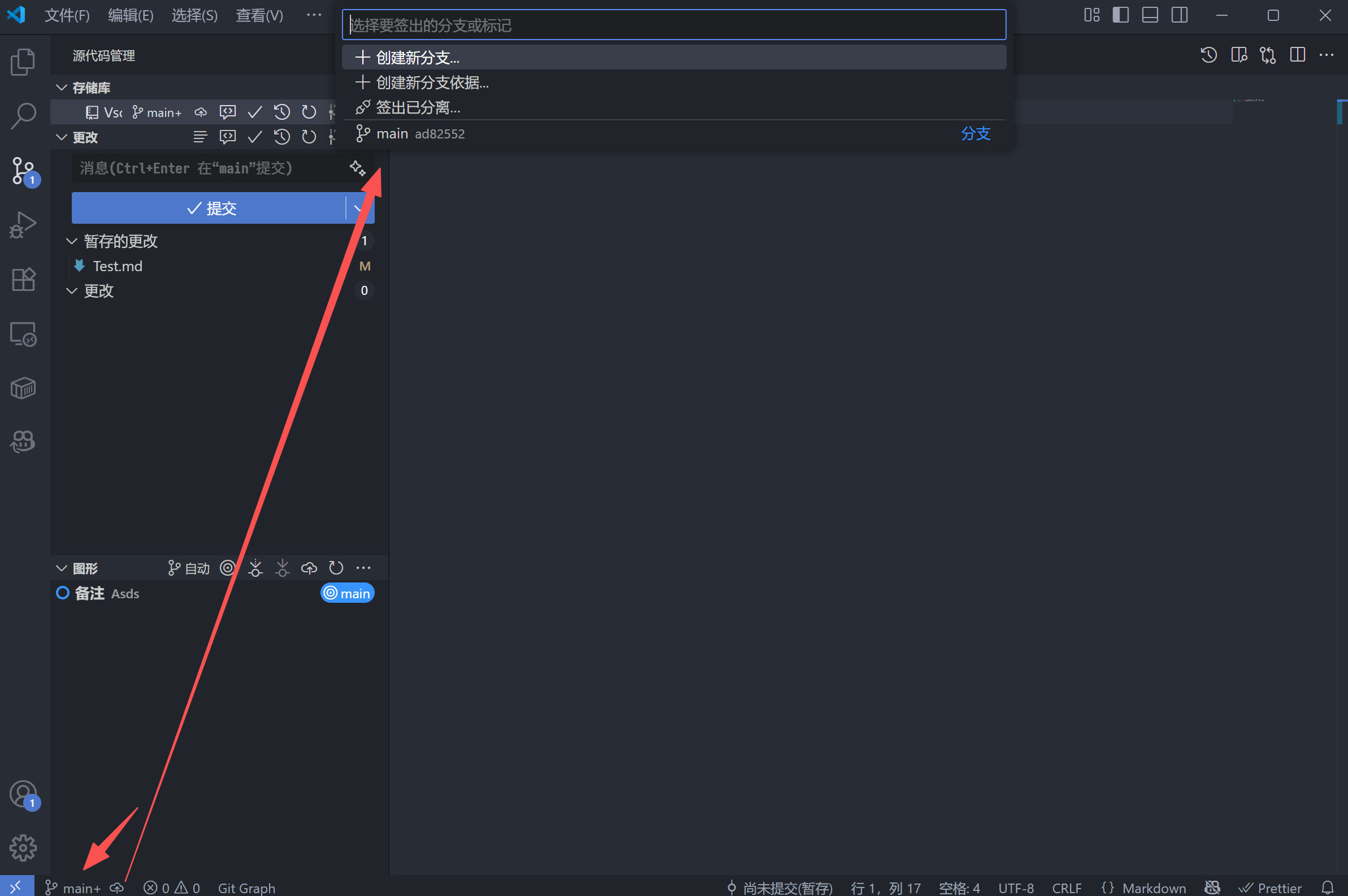Click Git Graph in status bar
This screenshot has width=1348, height=896.
(x=246, y=888)
